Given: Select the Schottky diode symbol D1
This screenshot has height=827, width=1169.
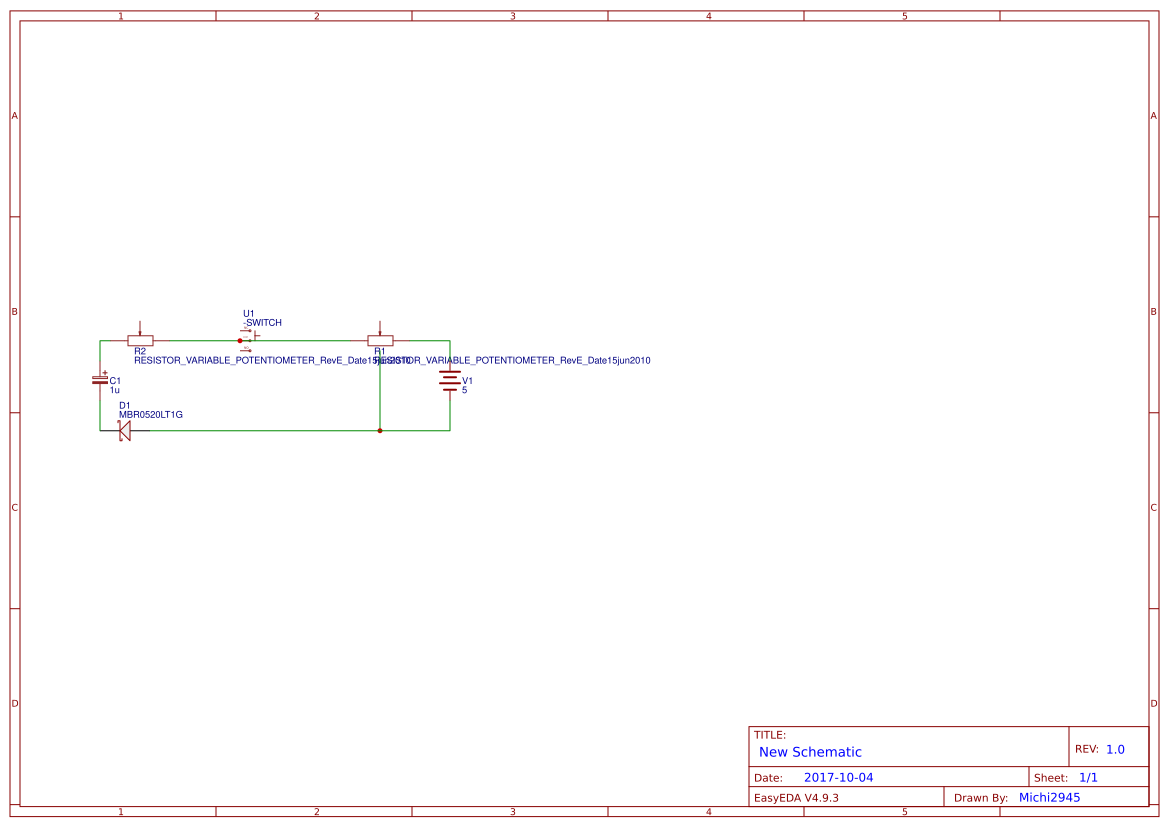Looking at the screenshot, I should click(x=124, y=430).
